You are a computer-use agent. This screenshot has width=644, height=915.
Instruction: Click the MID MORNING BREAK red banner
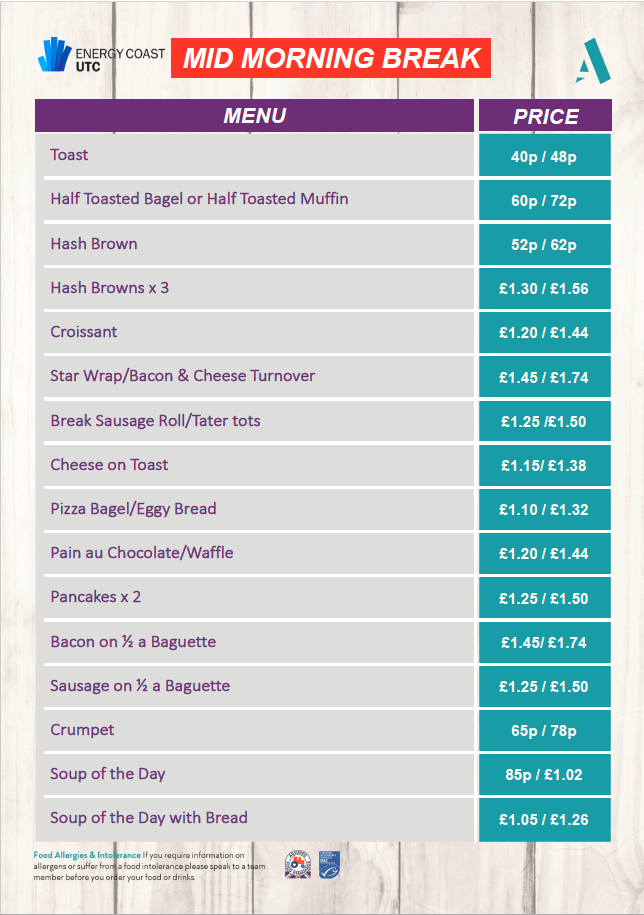[331, 58]
